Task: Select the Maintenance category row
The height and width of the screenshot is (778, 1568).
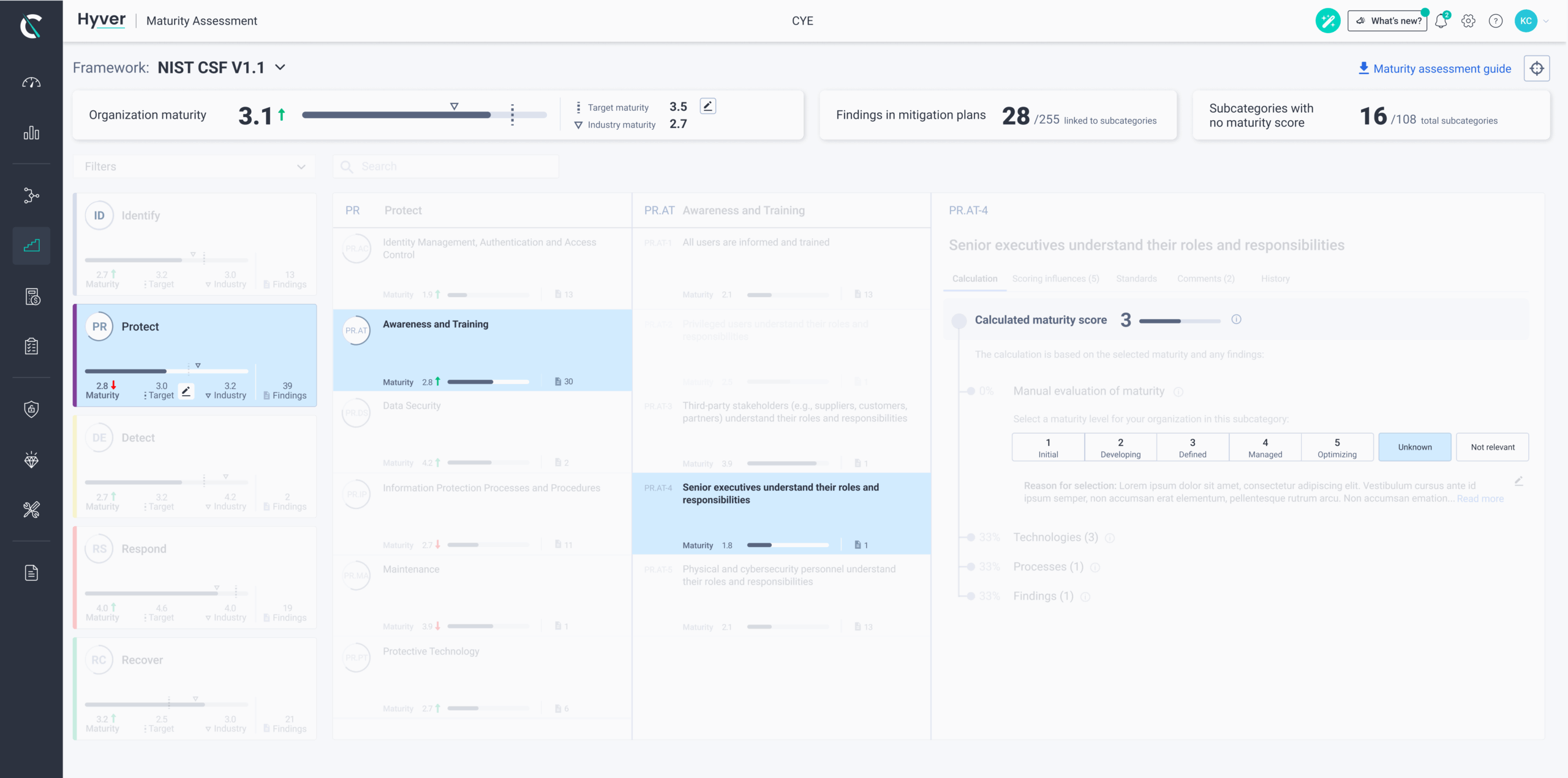Action: [482, 596]
